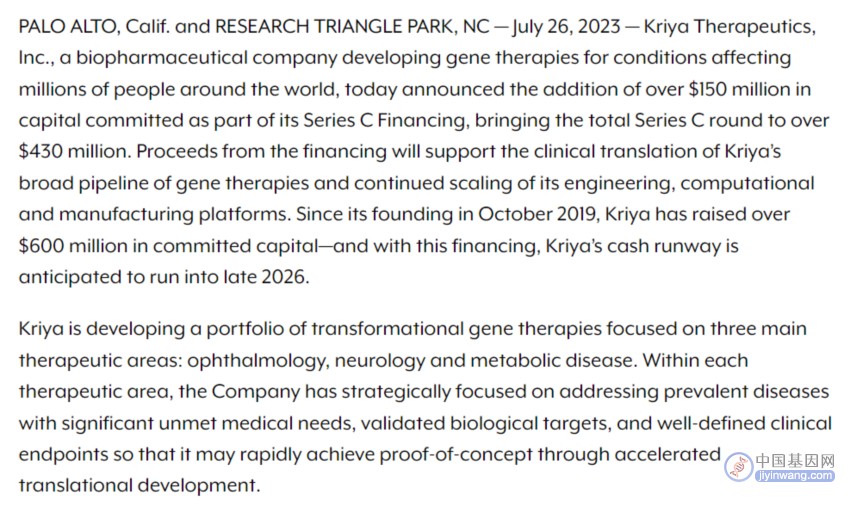Click the $600 million amount
This screenshot has height=507, width=850.
(x=73, y=246)
